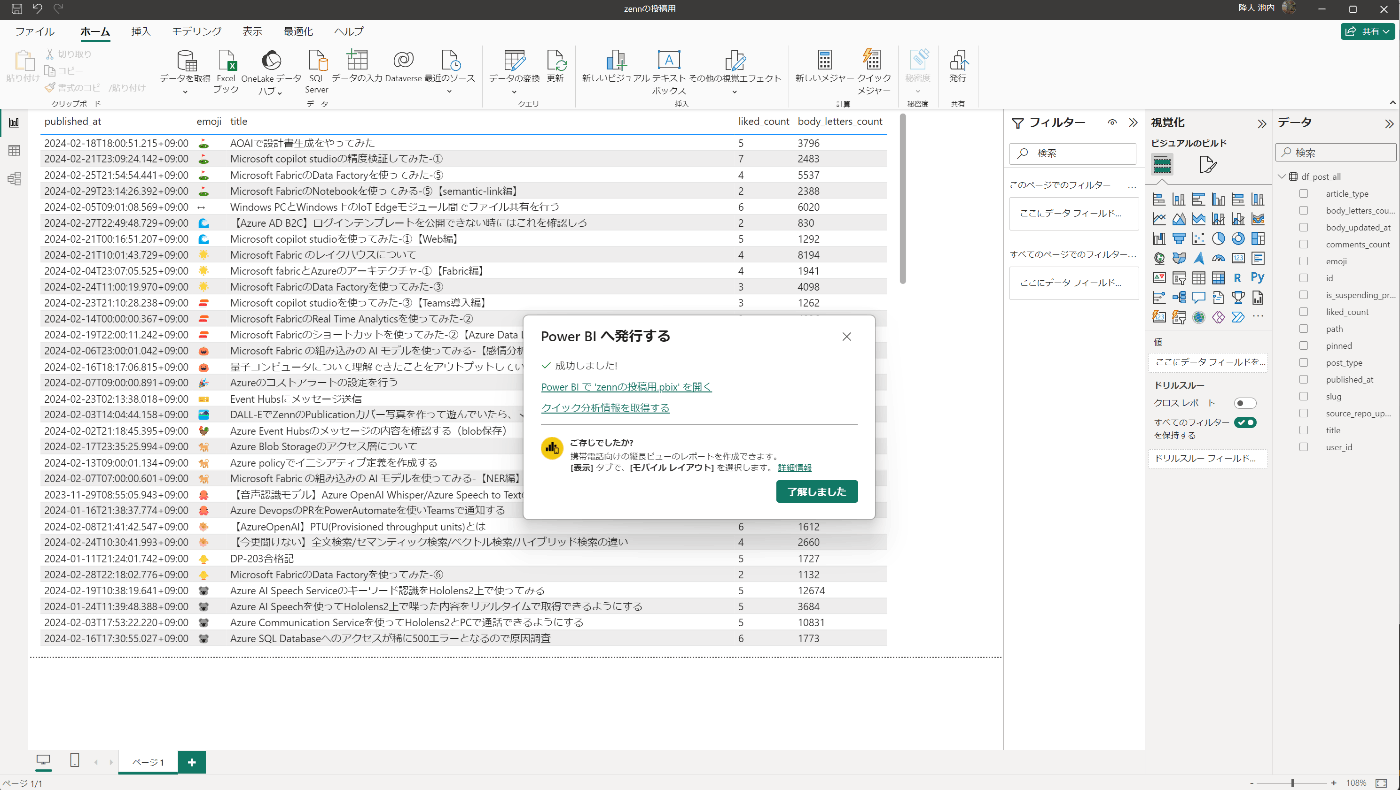Switch to mobile layout icon at bottom
The image size is (1400, 790).
[75, 761]
